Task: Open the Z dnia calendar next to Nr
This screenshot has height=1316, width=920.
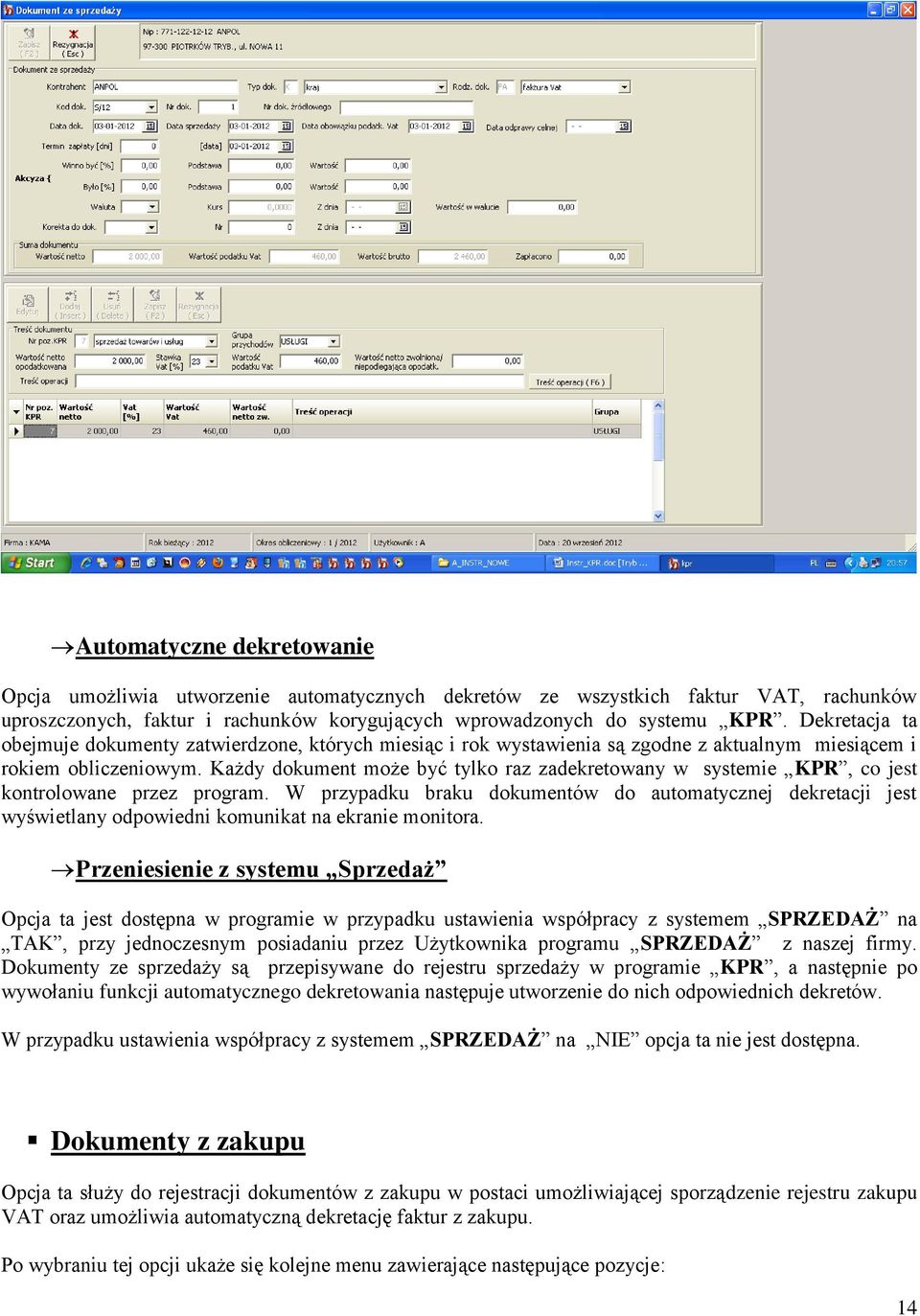Action: tap(403, 227)
